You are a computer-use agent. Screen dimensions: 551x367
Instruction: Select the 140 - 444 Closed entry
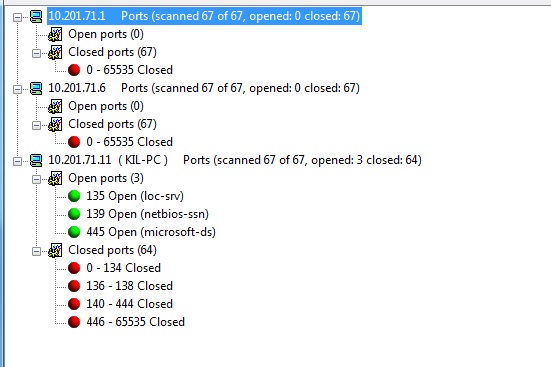pyautogui.click(x=129, y=304)
